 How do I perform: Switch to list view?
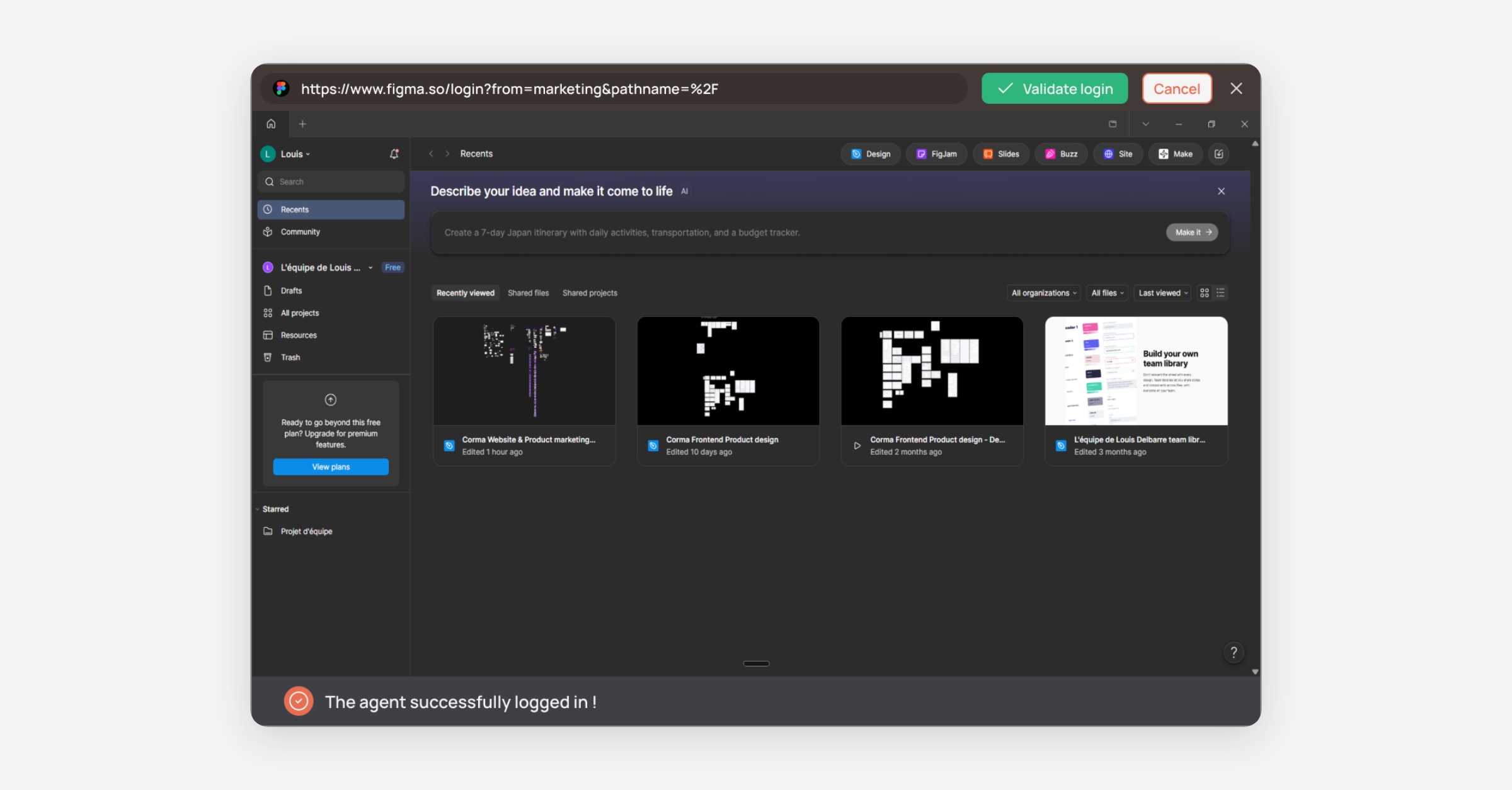[x=1221, y=293]
